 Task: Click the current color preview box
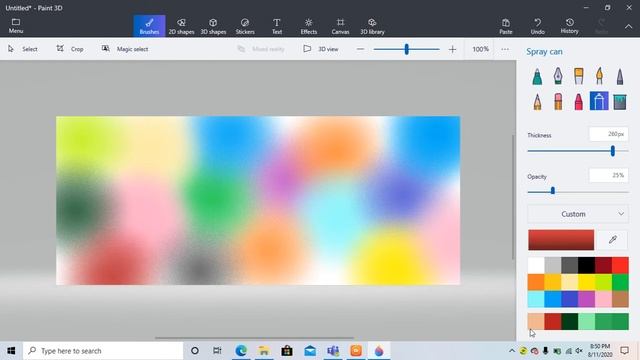(x=561, y=240)
